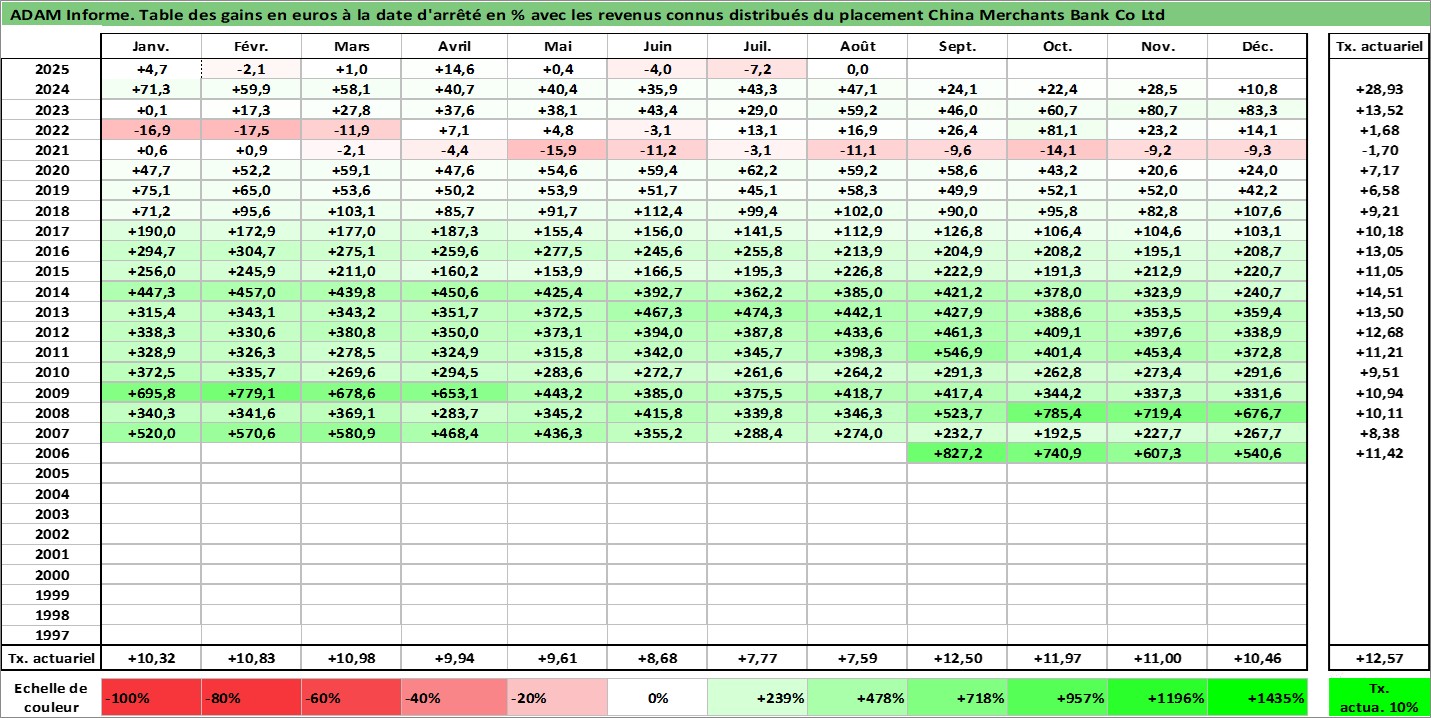Viewport: 1431px width, 718px height.
Task: Click cell +695,8 in 2009 Janv.
Action: tap(152, 392)
